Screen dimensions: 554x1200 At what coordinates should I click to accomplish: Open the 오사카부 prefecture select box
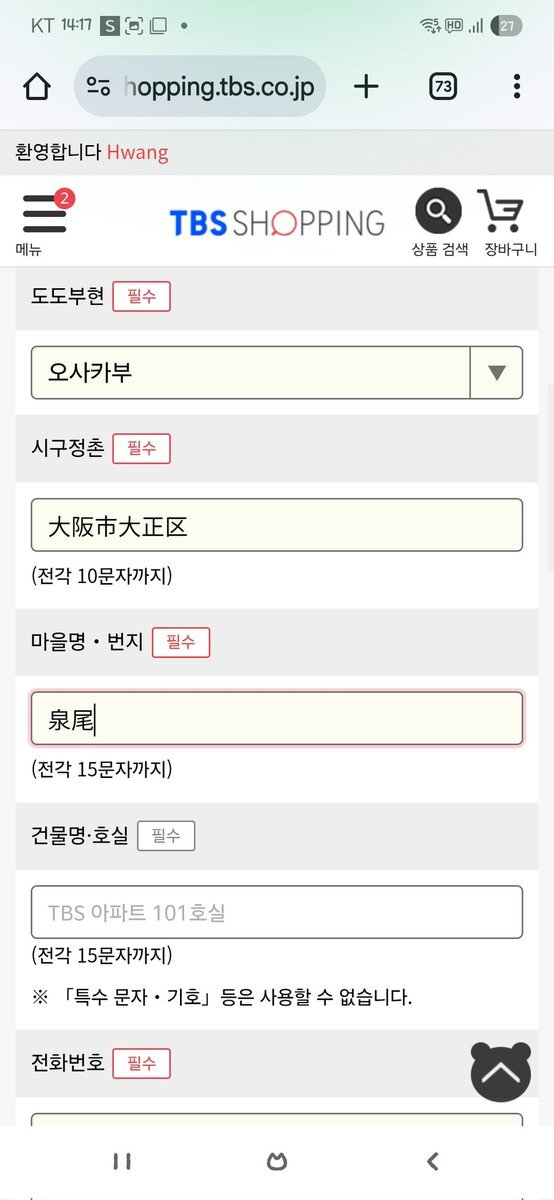click(277, 373)
